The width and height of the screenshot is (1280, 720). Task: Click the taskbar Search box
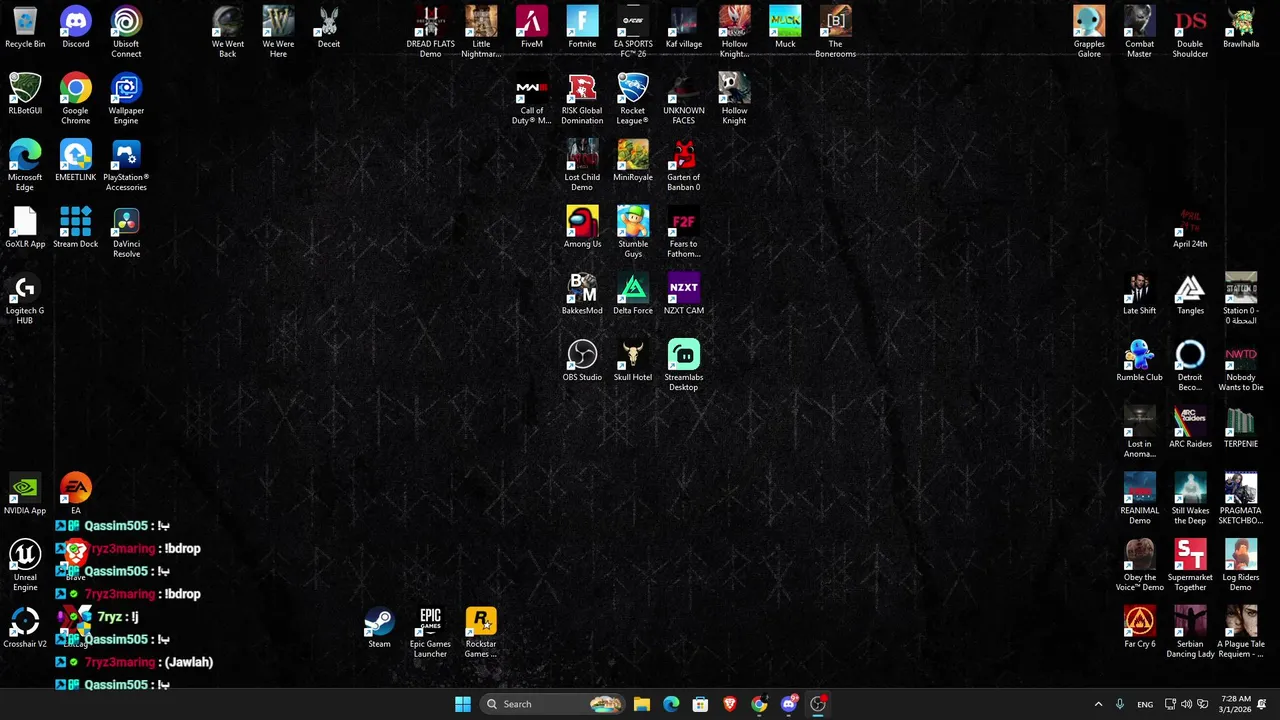(x=553, y=704)
